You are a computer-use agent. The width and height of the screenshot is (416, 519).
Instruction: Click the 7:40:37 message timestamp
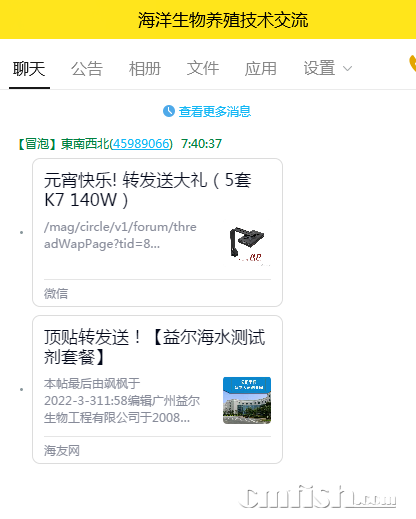point(201,144)
